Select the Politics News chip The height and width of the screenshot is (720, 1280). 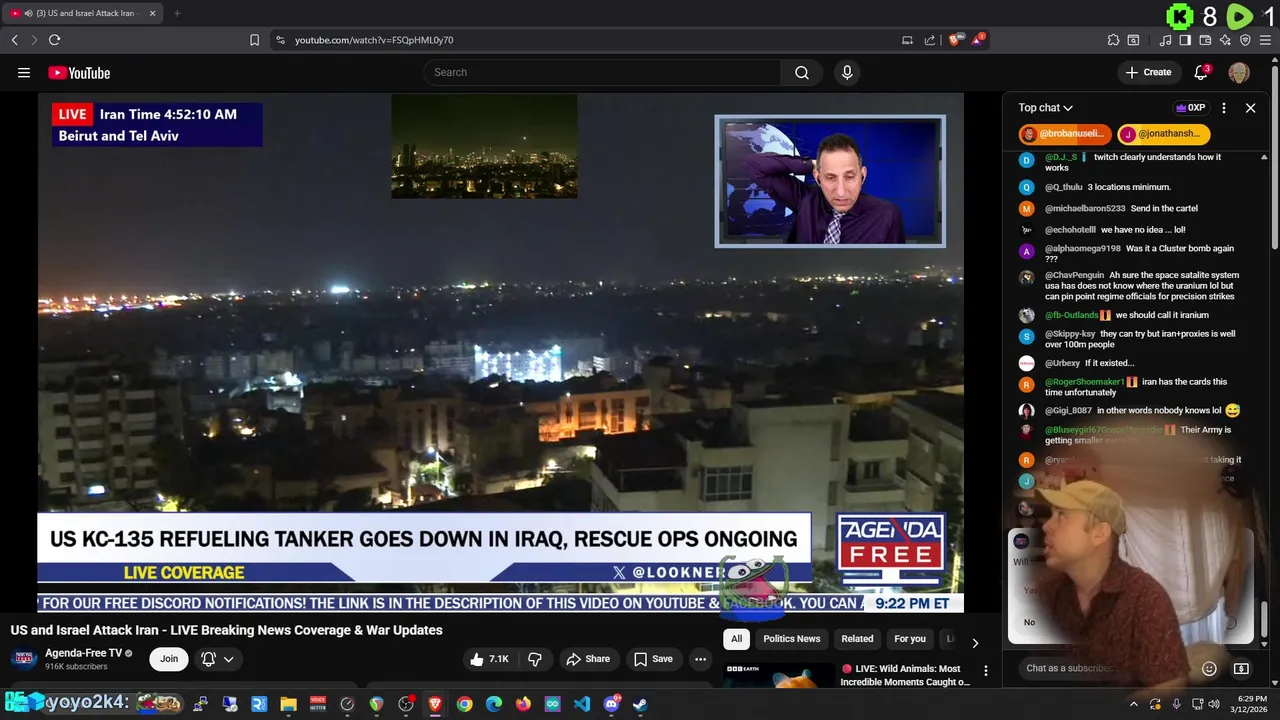tap(792, 639)
